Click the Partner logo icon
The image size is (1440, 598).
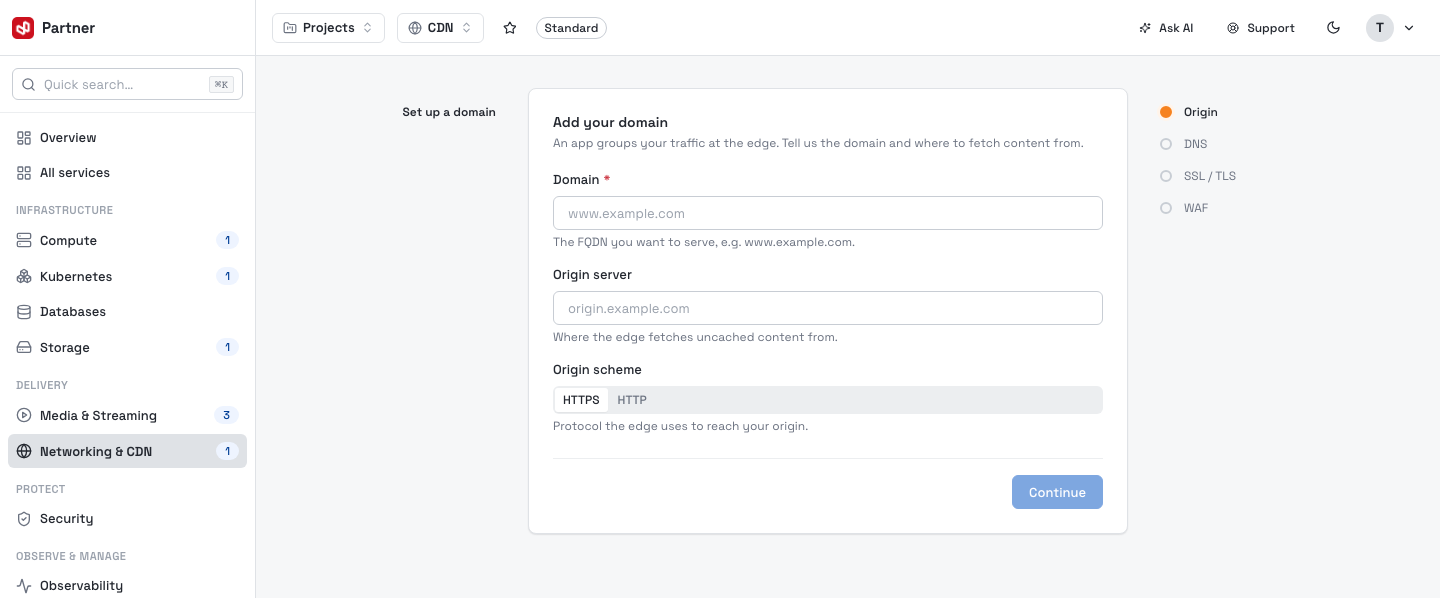[23, 28]
